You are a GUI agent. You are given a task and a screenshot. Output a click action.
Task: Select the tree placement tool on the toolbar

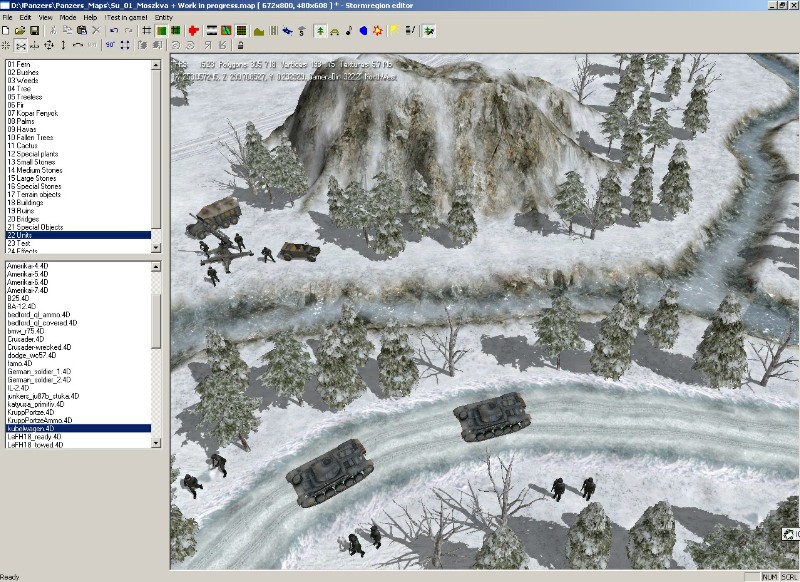319,31
